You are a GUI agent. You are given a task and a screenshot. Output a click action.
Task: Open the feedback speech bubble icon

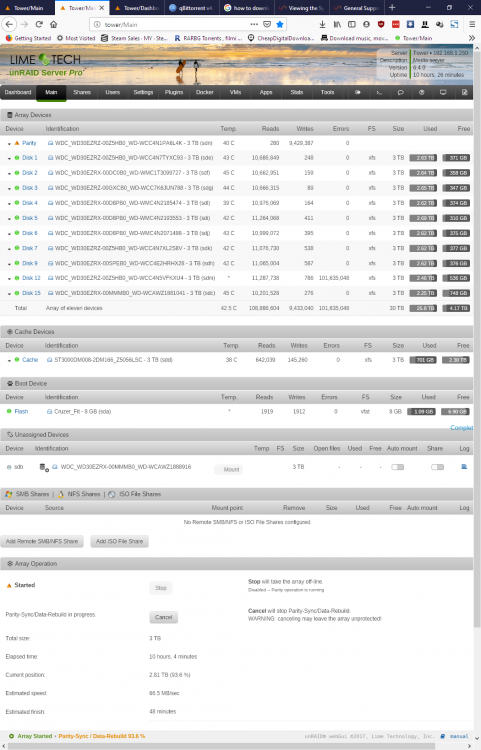(401, 92)
